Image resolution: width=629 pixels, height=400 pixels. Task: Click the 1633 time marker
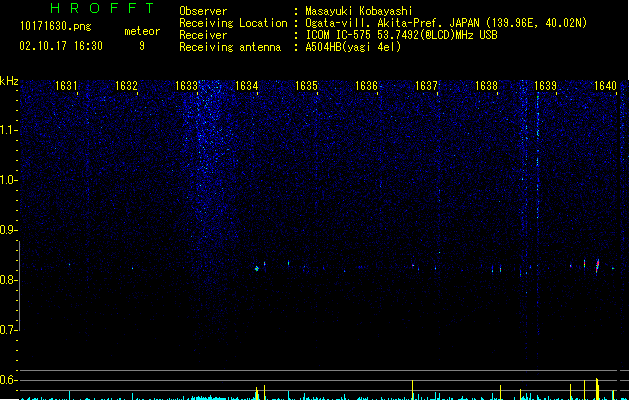tap(187, 86)
